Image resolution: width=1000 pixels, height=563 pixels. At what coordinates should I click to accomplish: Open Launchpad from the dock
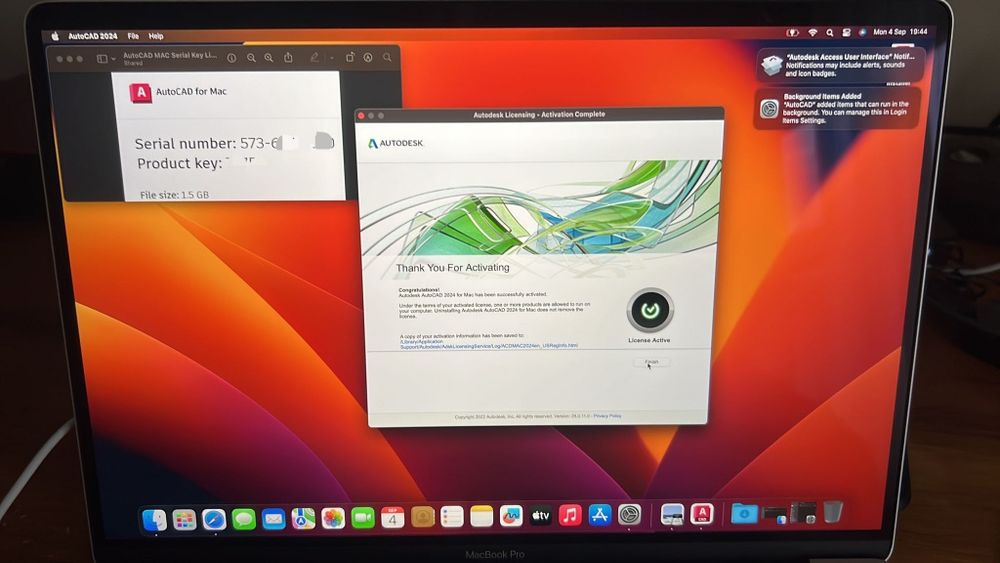click(x=184, y=520)
